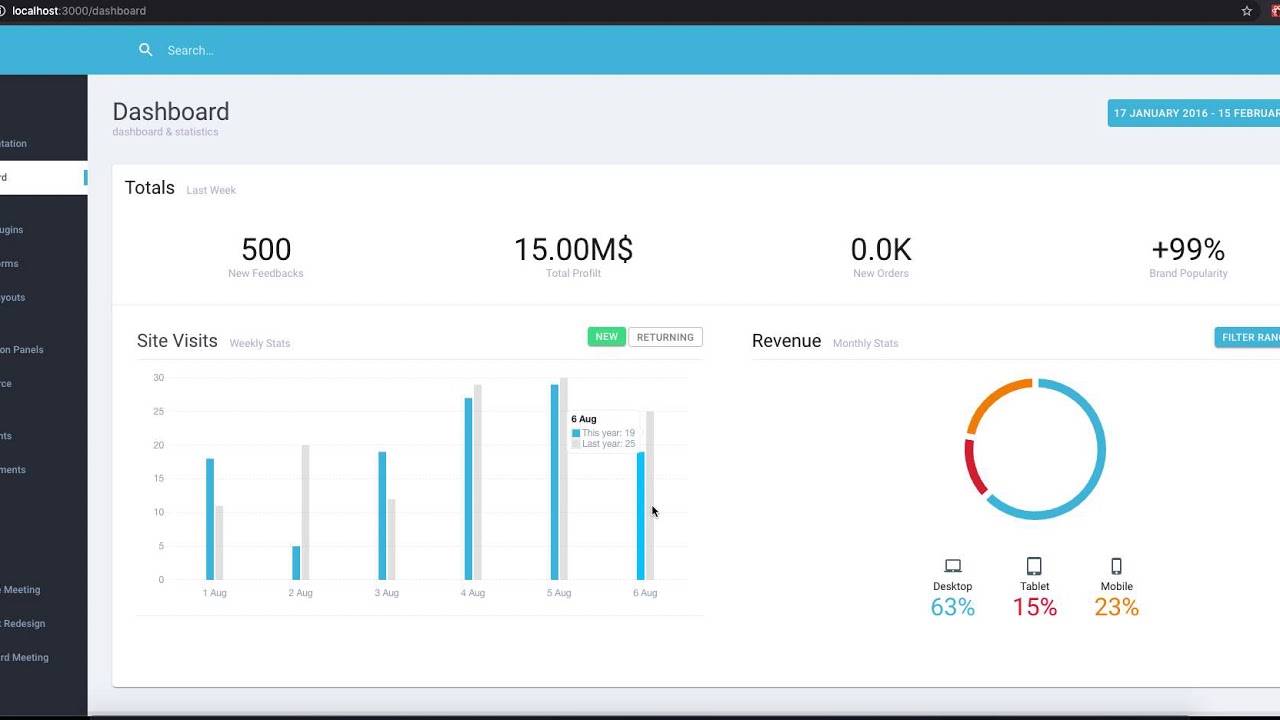Click the blue bar for 2 Aug
1280x720 pixels.
296,563
